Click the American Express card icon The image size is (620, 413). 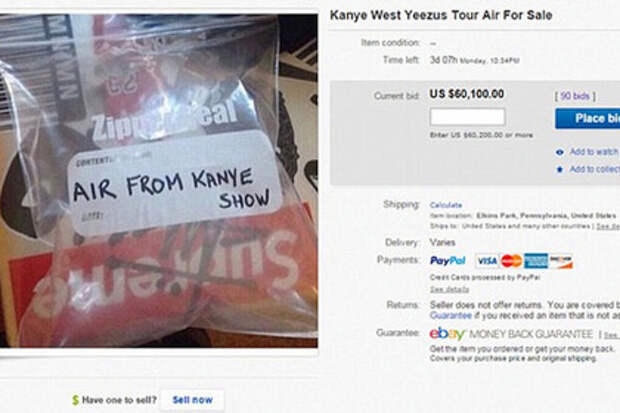click(x=536, y=261)
